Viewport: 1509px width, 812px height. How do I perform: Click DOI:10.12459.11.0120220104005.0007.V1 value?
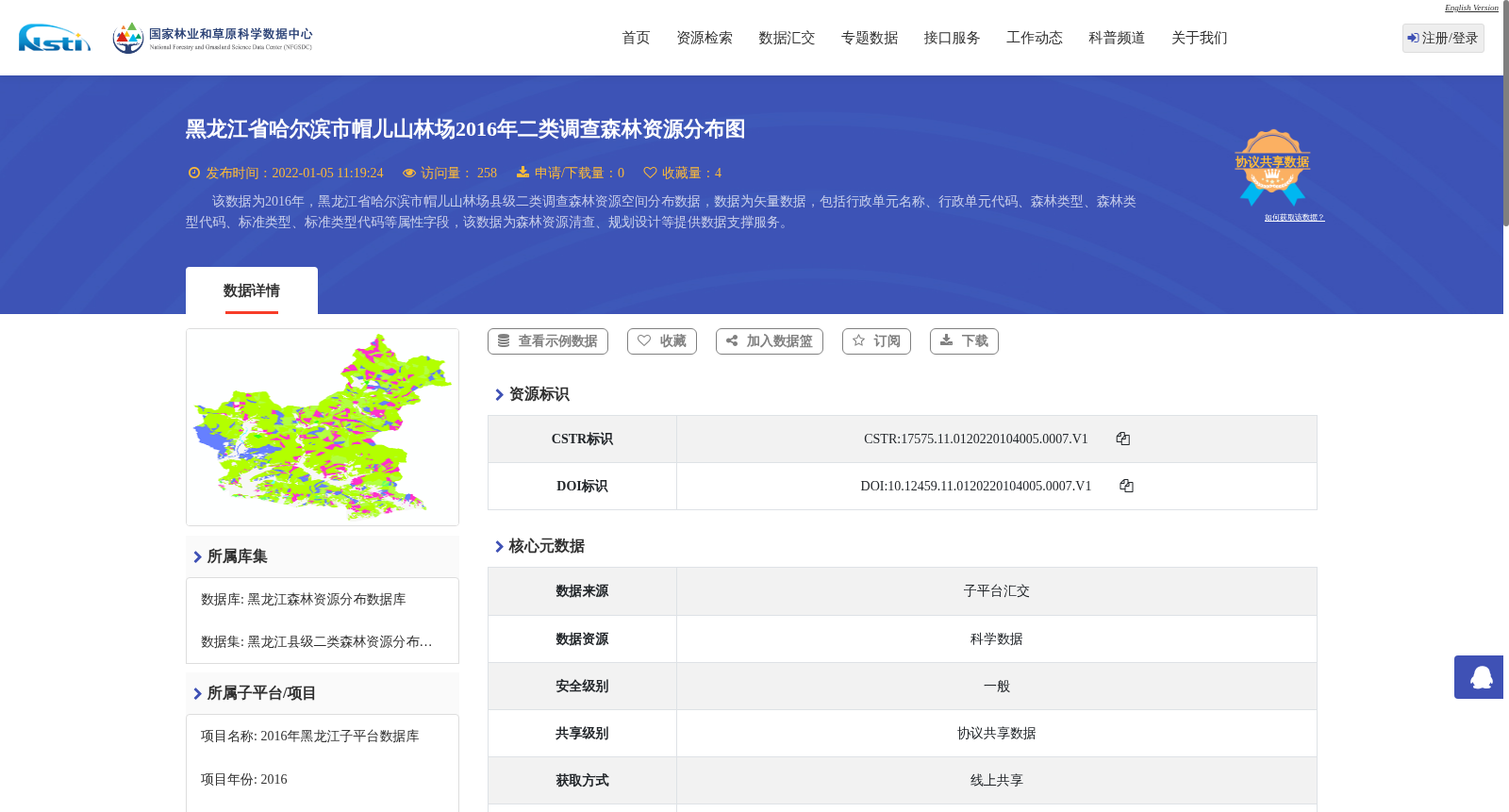coord(976,487)
